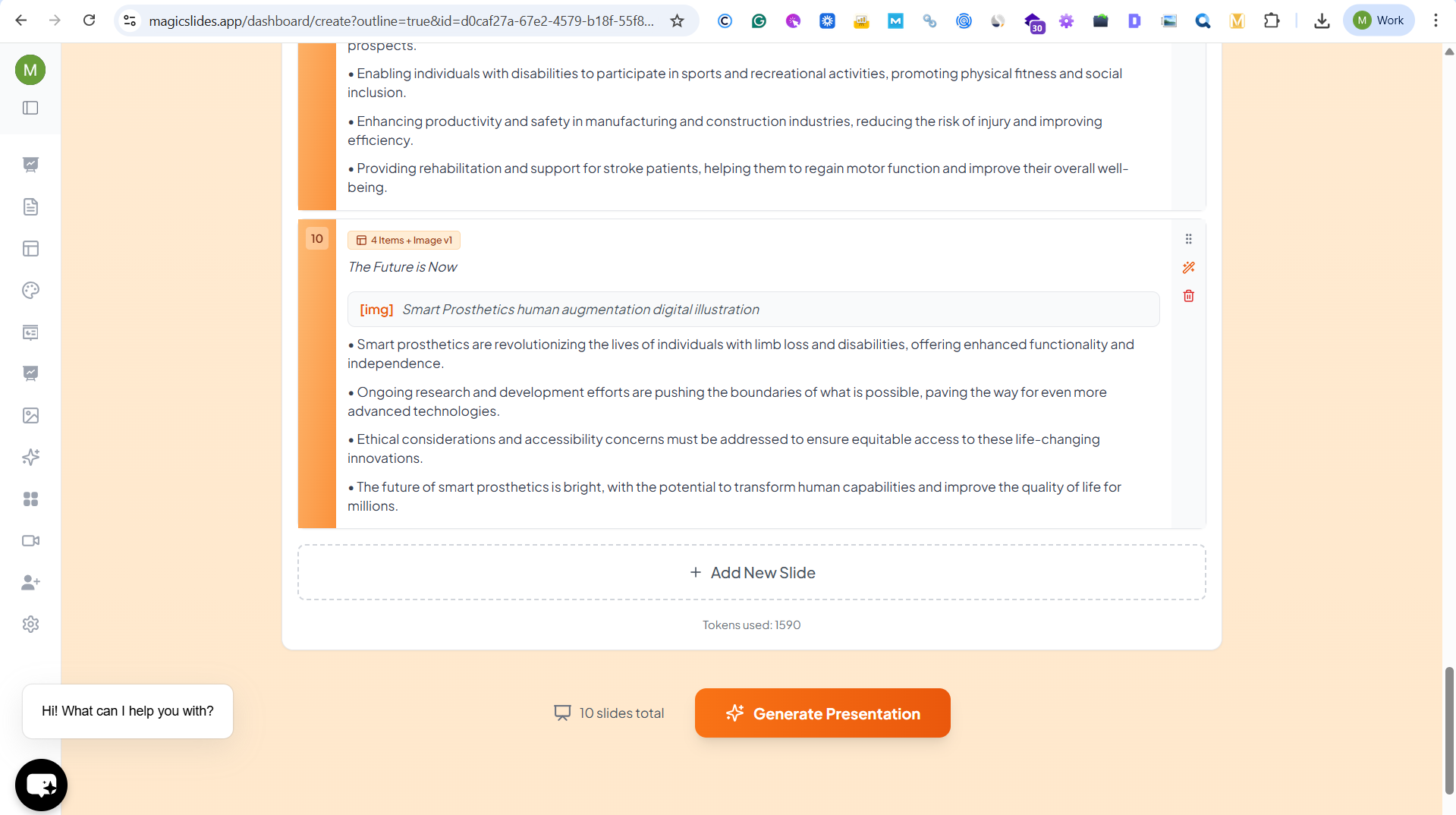This screenshot has height=815, width=1456.
Task: Click the page vertical scrollbar thumb
Action: point(1449,731)
